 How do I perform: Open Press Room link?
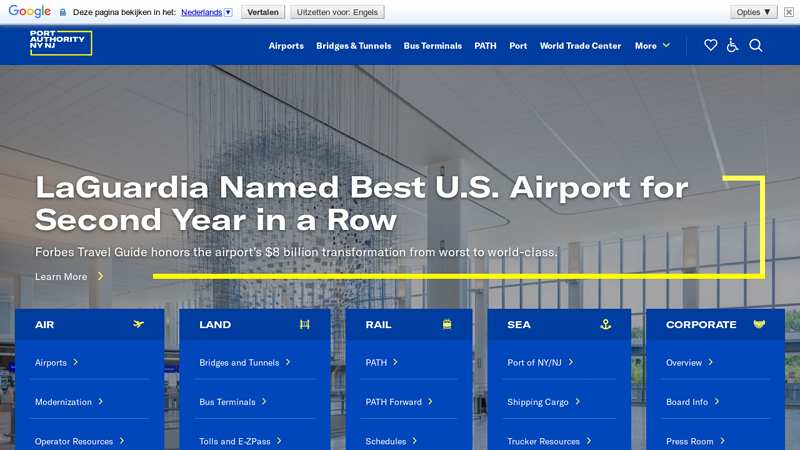point(695,441)
